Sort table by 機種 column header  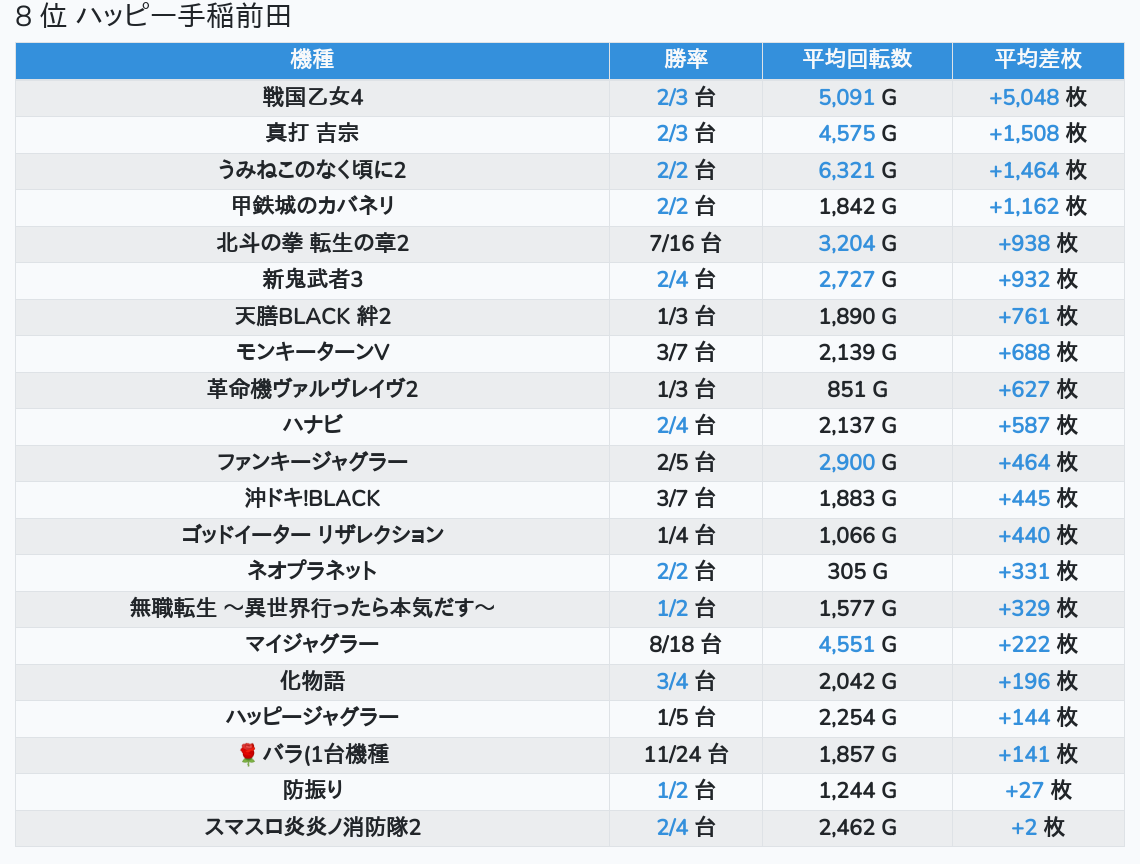pos(312,60)
